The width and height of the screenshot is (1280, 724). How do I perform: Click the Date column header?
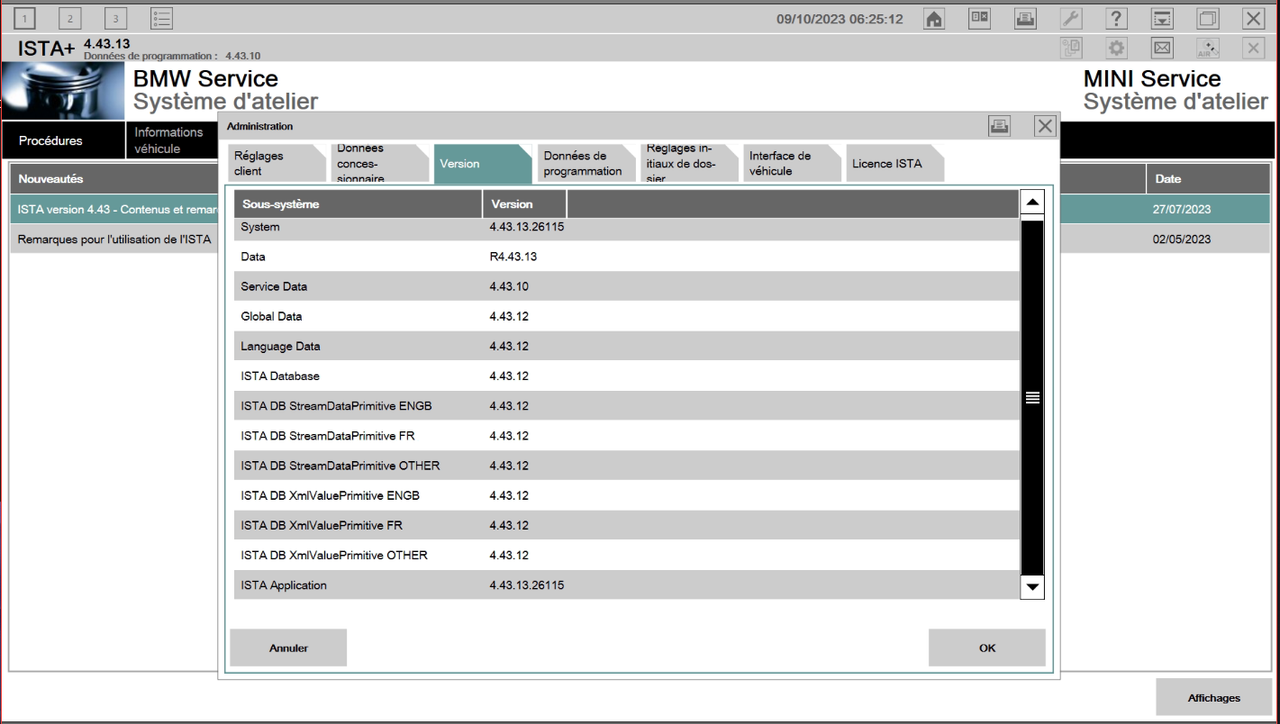[1207, 179]
